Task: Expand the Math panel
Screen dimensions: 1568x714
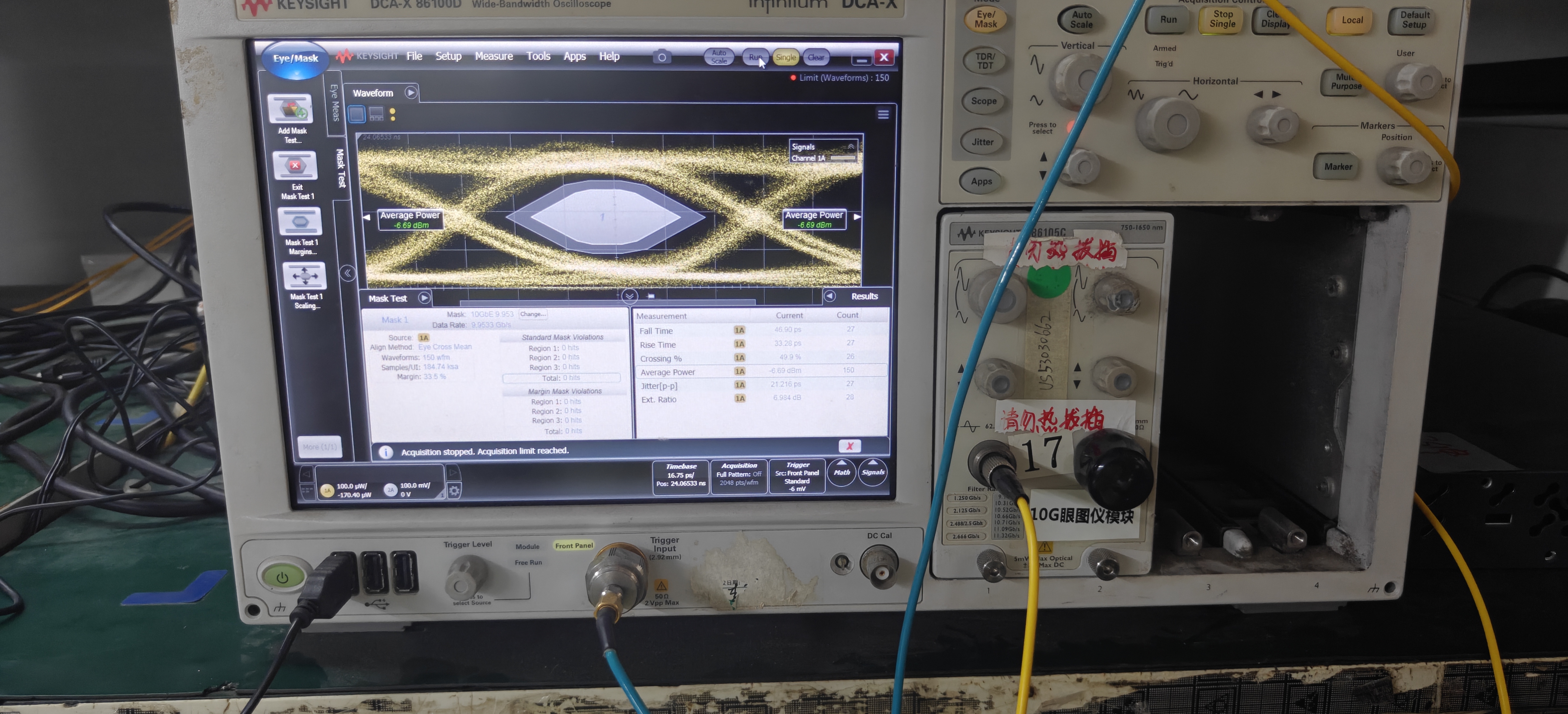Action: [x=842, y=472]
